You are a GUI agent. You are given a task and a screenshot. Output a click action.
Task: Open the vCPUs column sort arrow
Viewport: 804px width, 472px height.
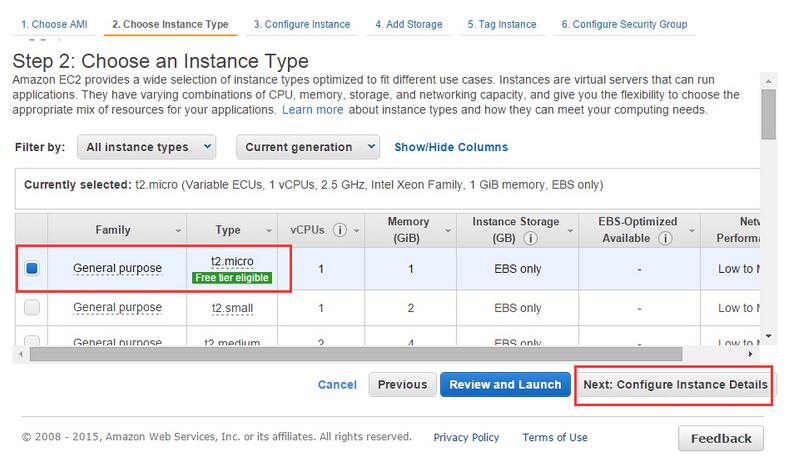click(x=356, y=231)
